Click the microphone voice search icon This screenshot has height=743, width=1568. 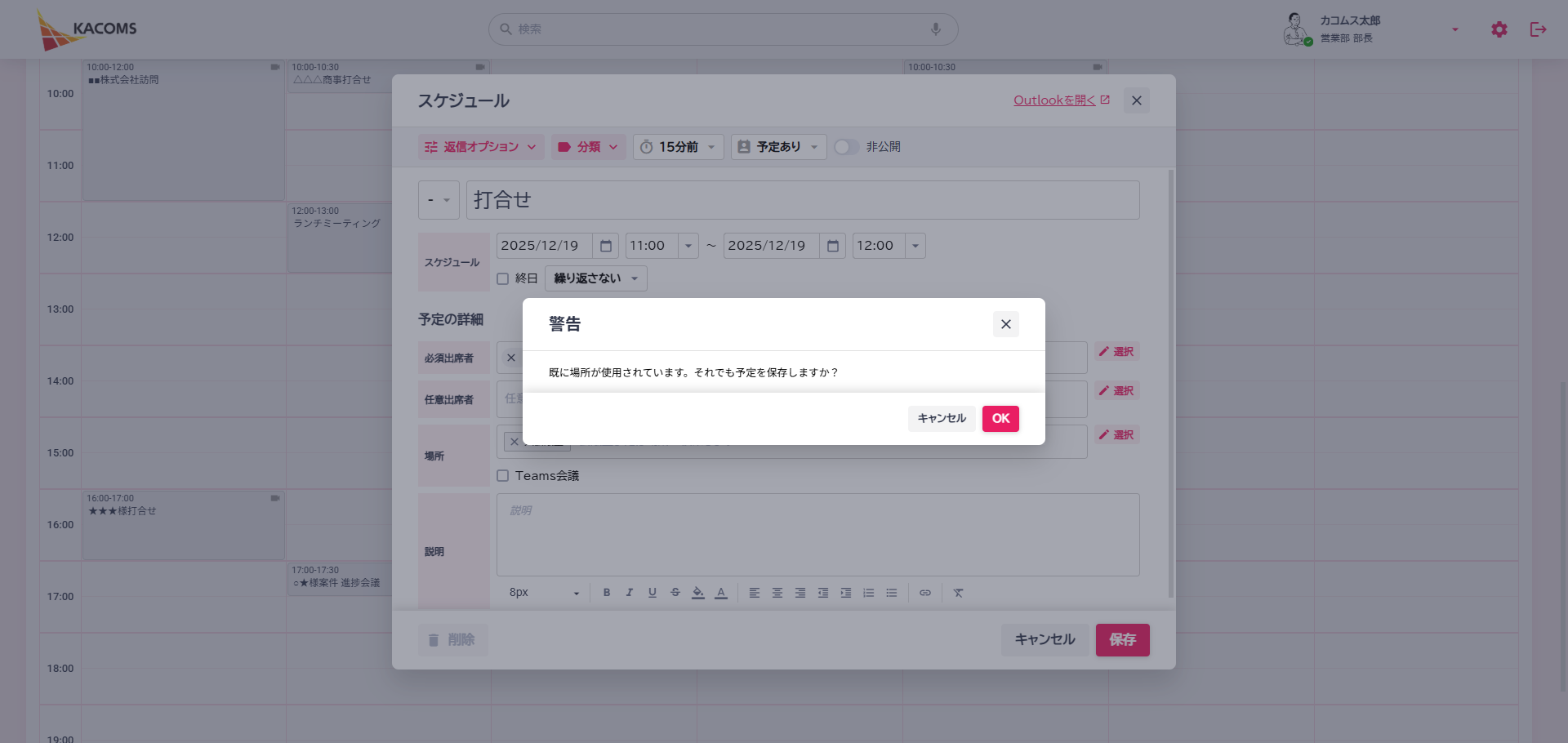(x=935, y=29)
